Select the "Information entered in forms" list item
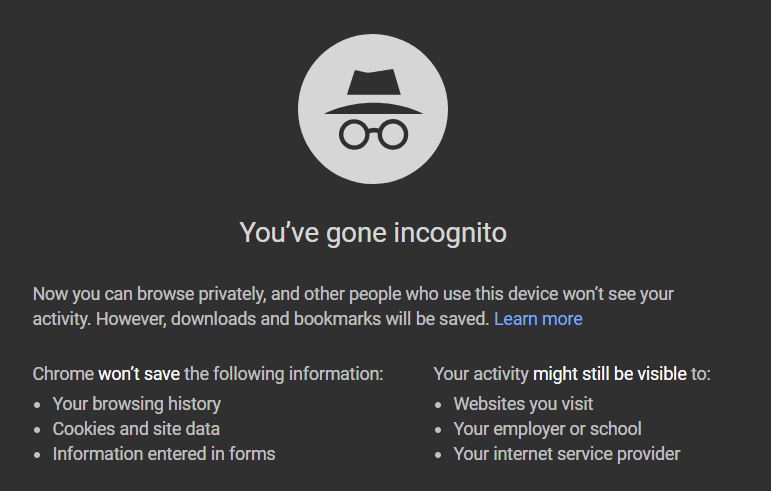This screenshot has height=491, width=771. [x=164, y=454]
